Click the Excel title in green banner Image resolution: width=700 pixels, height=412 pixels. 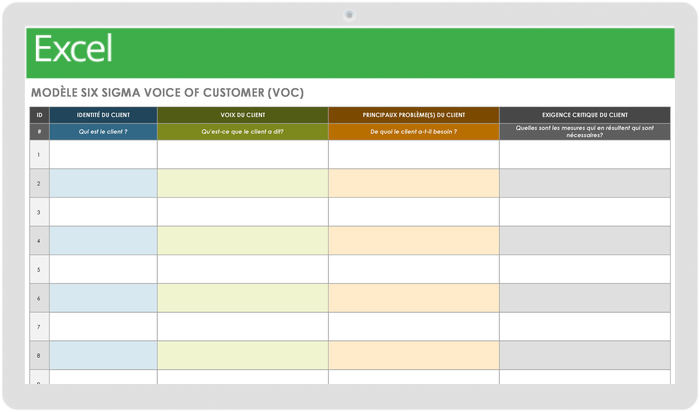click(x=73, y=49)
